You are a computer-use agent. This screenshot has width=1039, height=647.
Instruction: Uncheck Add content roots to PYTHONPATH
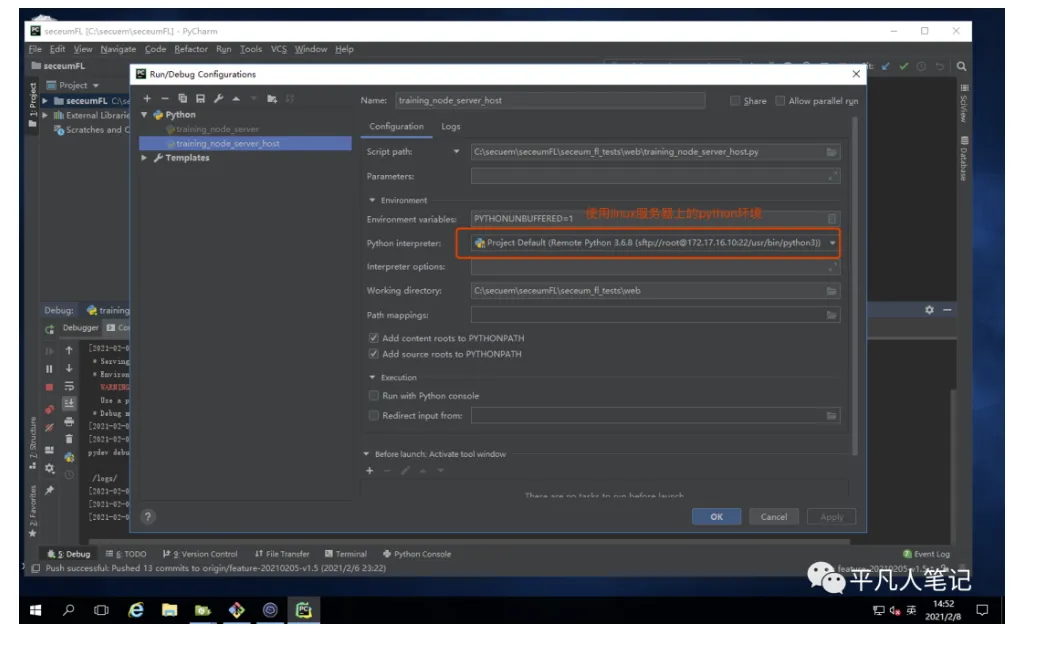click(x=374, y=338)
